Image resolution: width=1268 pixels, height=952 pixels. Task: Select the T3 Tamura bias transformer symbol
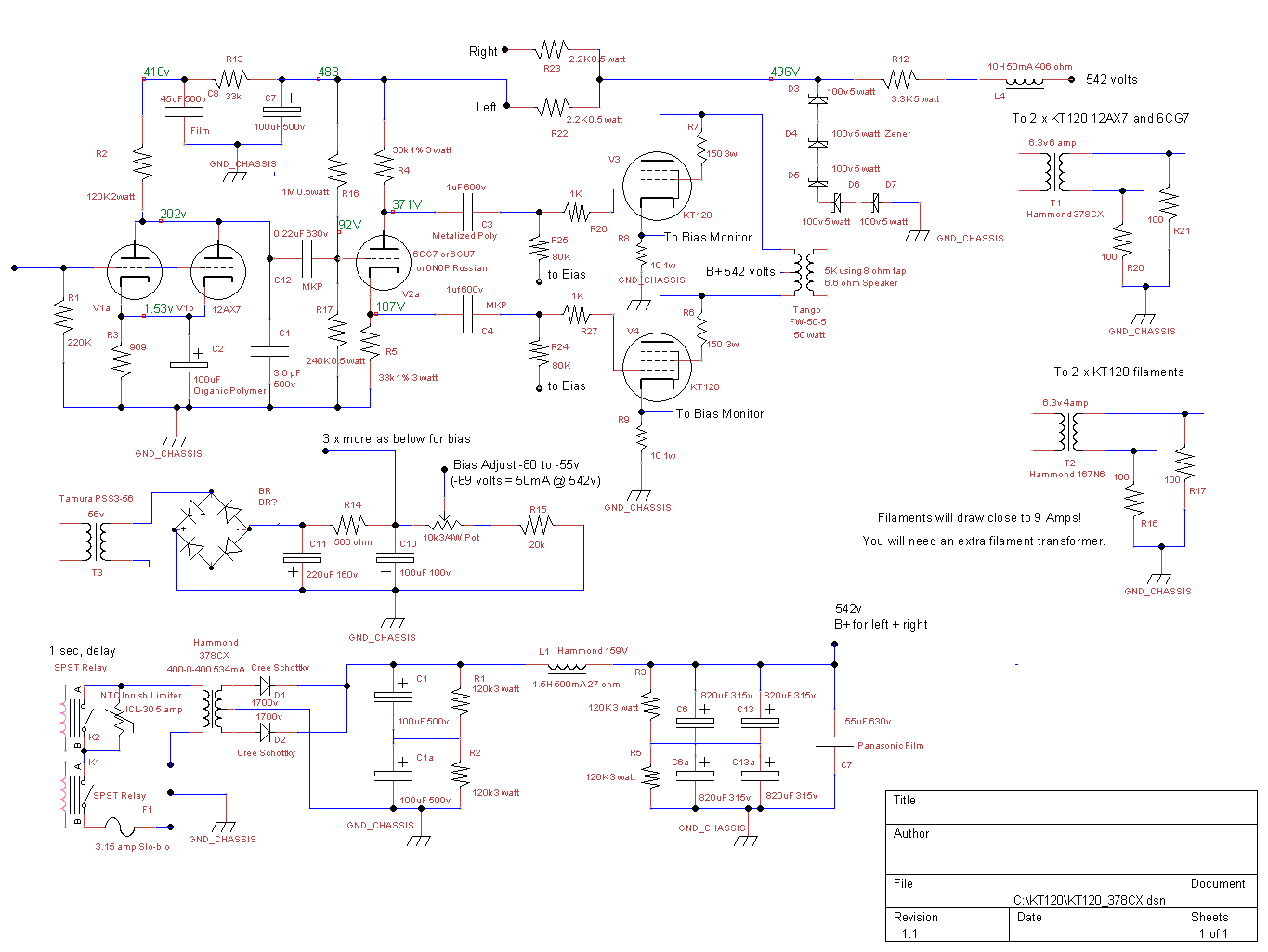point(97,541)
